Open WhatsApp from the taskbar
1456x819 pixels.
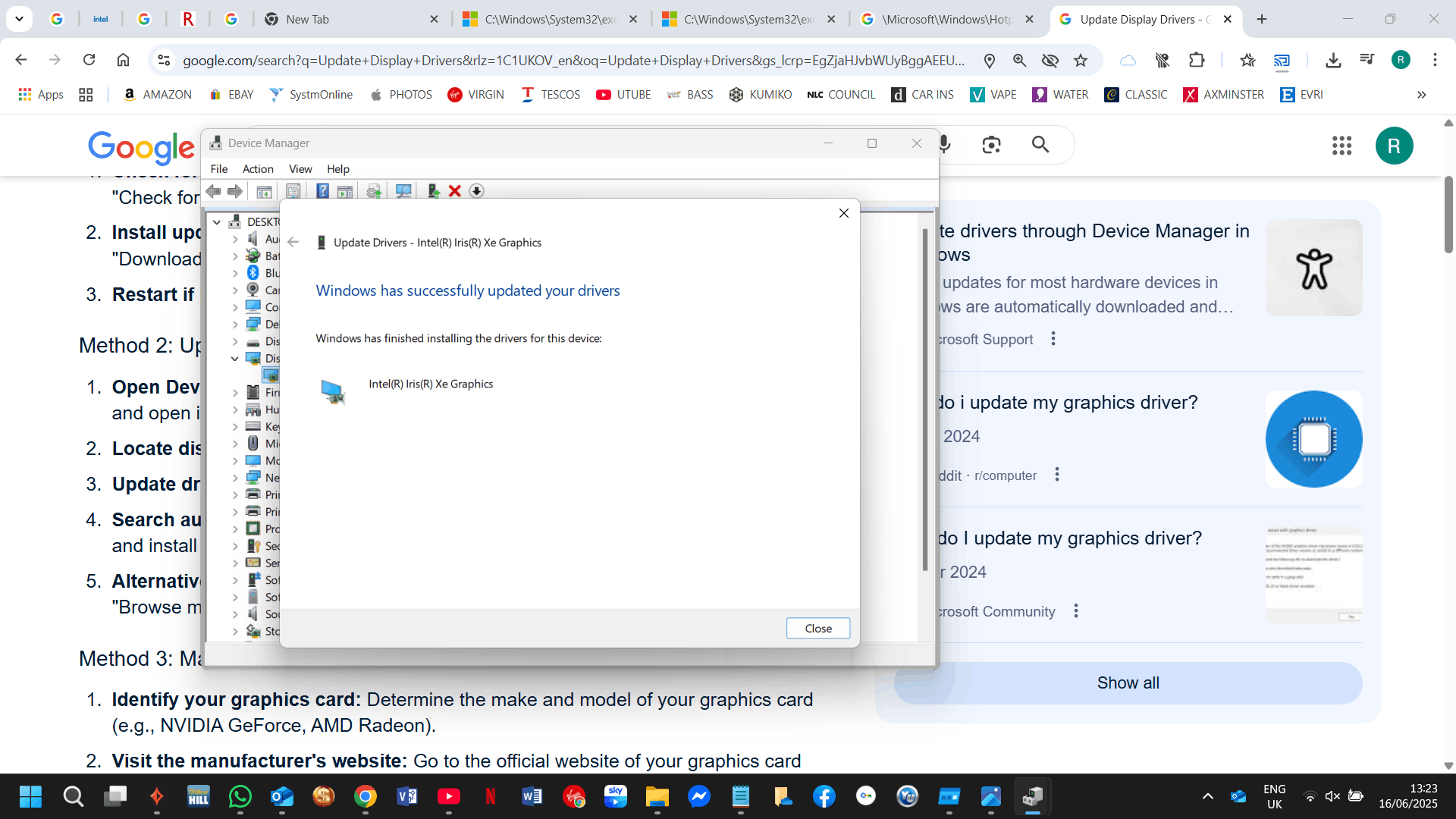[240, 796]
